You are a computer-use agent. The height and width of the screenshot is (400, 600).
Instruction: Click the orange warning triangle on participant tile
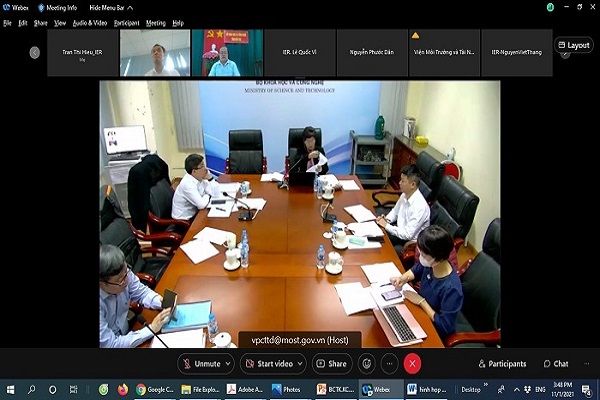coord(415,36)
